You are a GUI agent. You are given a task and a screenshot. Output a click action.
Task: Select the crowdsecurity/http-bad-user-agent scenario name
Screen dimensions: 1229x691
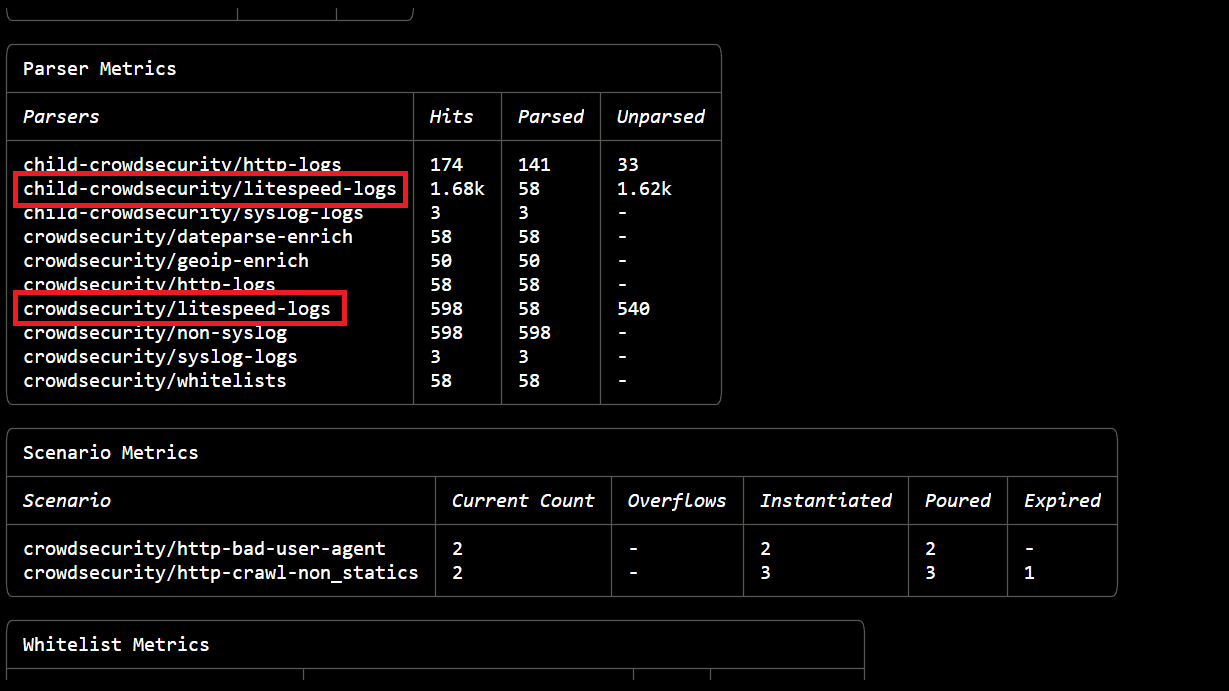coord(204,549)
